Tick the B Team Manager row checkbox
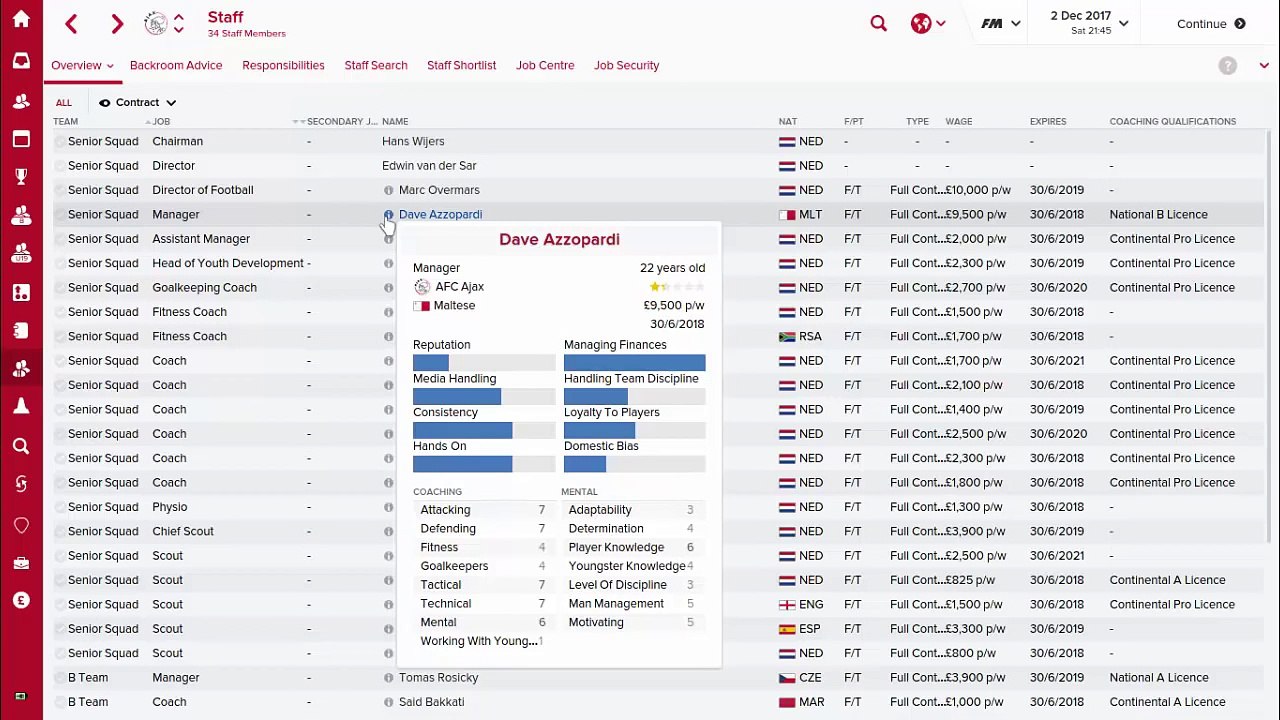This screenshot has height=720, width=1280. 60,678
